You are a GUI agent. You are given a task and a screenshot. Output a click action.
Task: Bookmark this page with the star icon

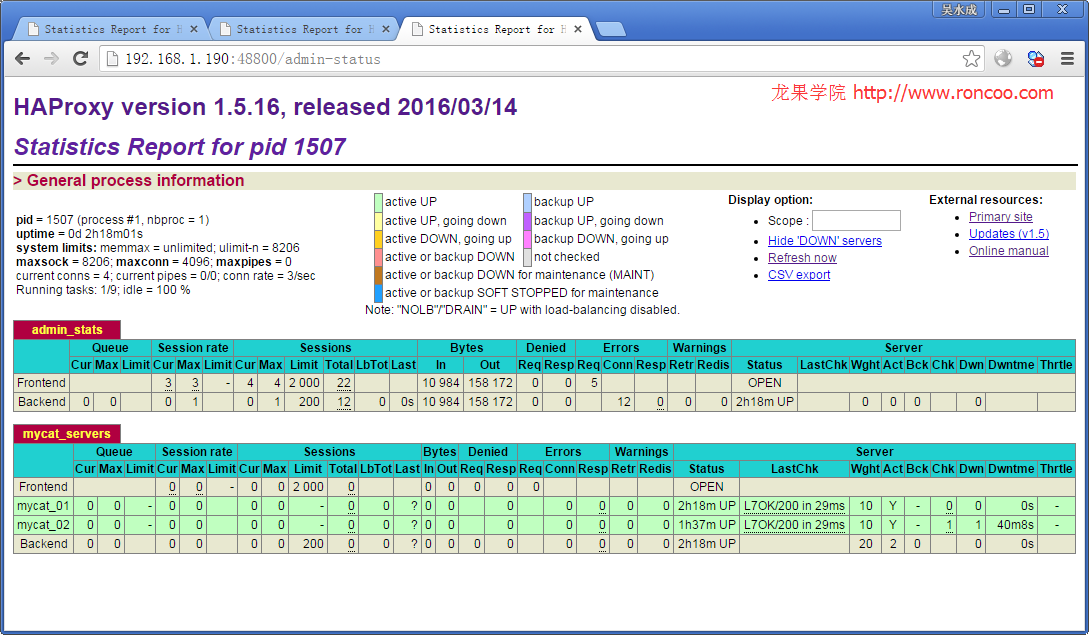click(971, 59)
